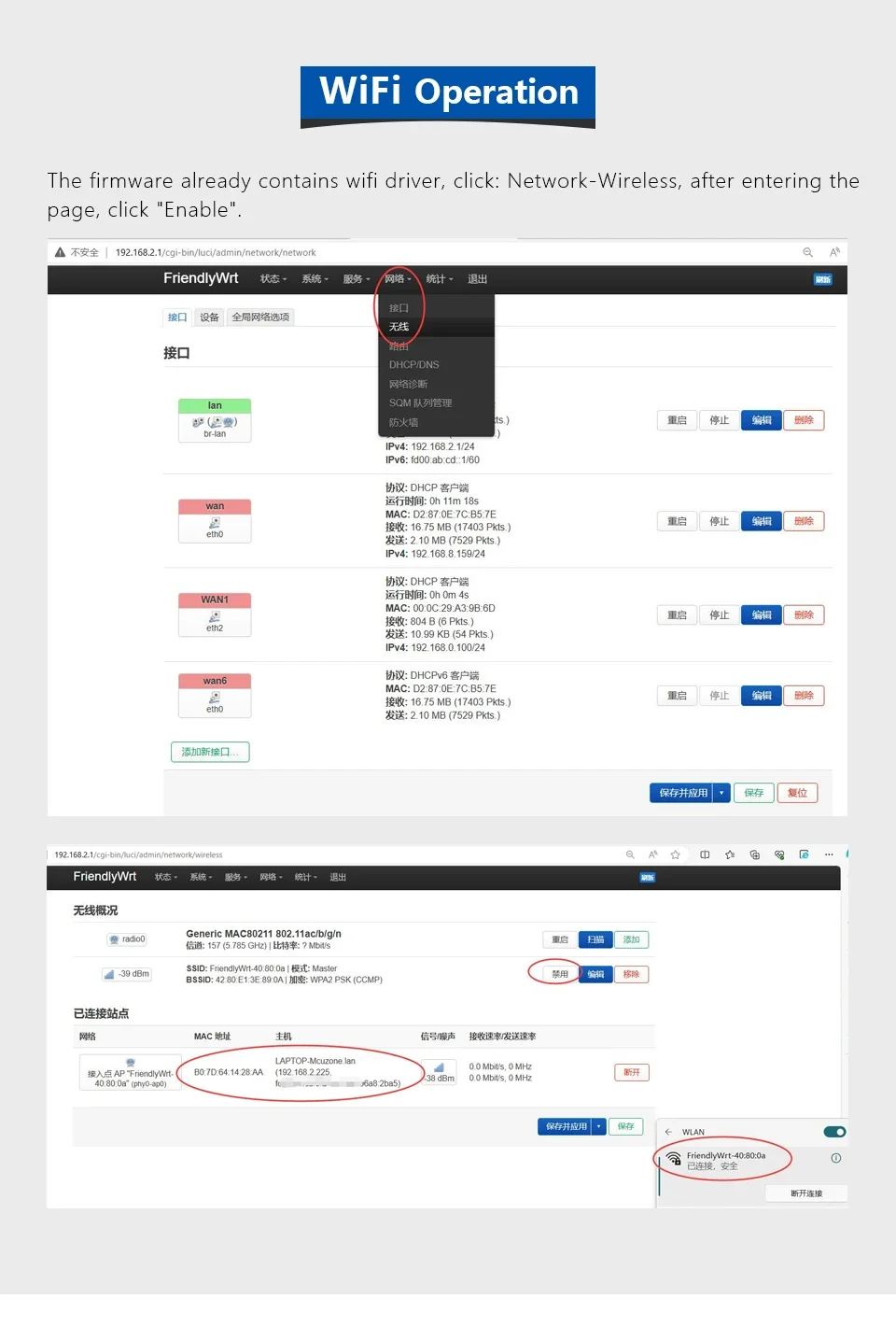Viewport: 896px width, 1327px height.
Task: Click the zoom magnifier icon in top address bar
Action: point(807,252)
